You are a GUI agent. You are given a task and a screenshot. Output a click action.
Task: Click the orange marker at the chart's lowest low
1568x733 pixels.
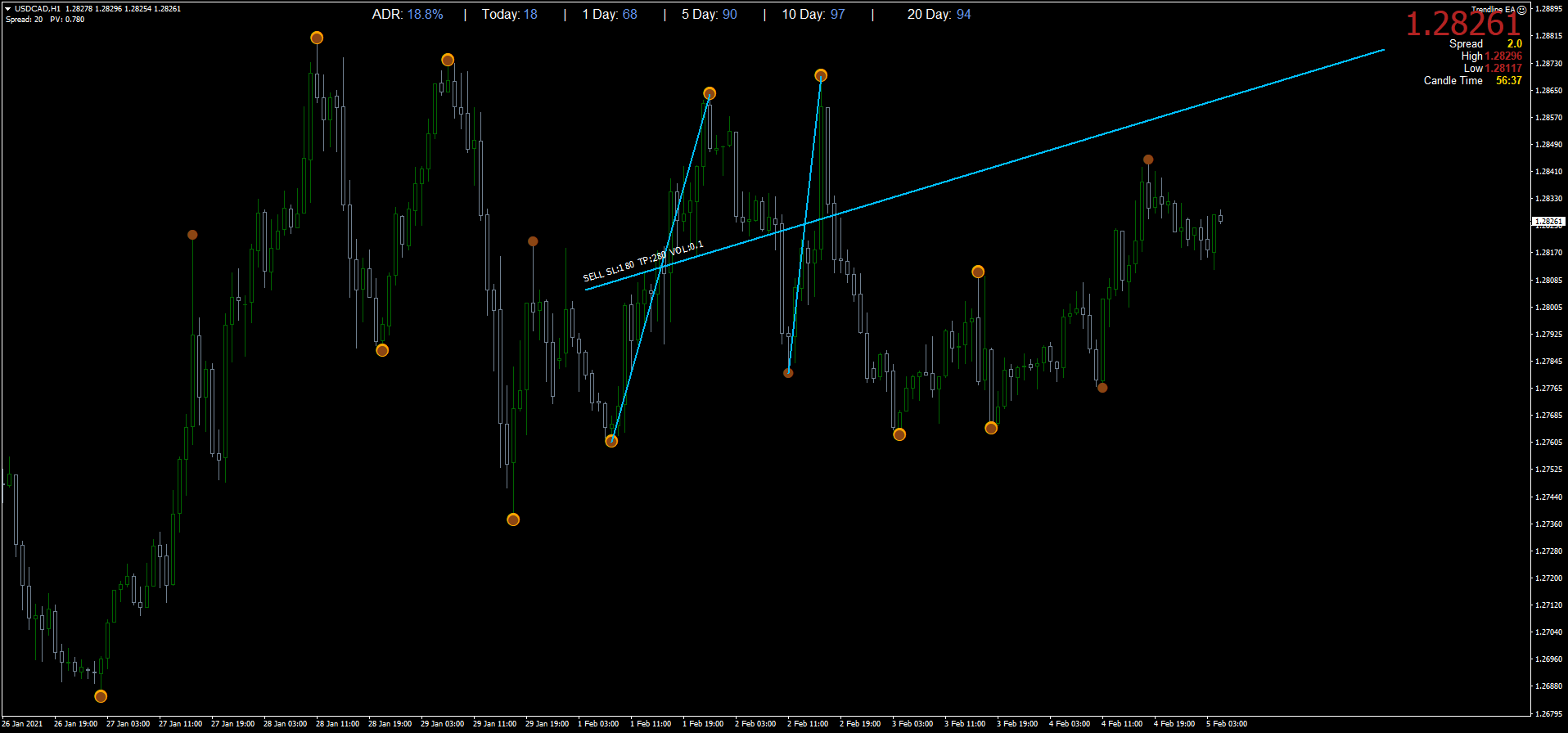point(101,696)
